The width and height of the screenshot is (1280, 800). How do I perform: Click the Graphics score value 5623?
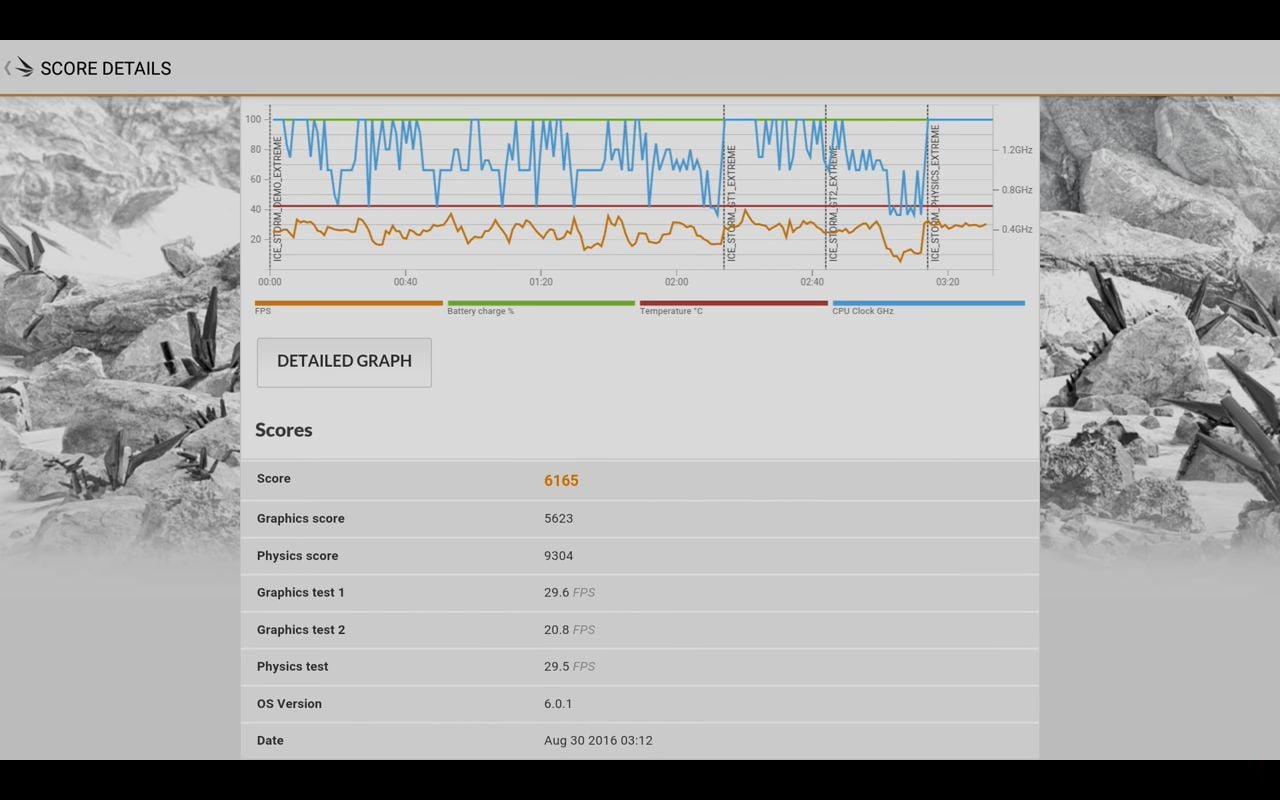558,518
